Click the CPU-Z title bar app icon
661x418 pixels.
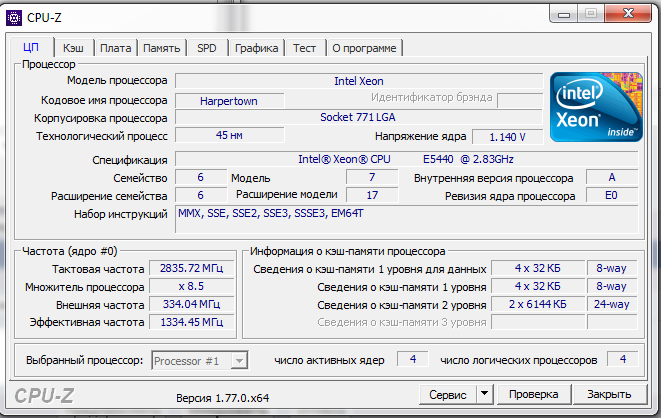[x=13, y=18]
